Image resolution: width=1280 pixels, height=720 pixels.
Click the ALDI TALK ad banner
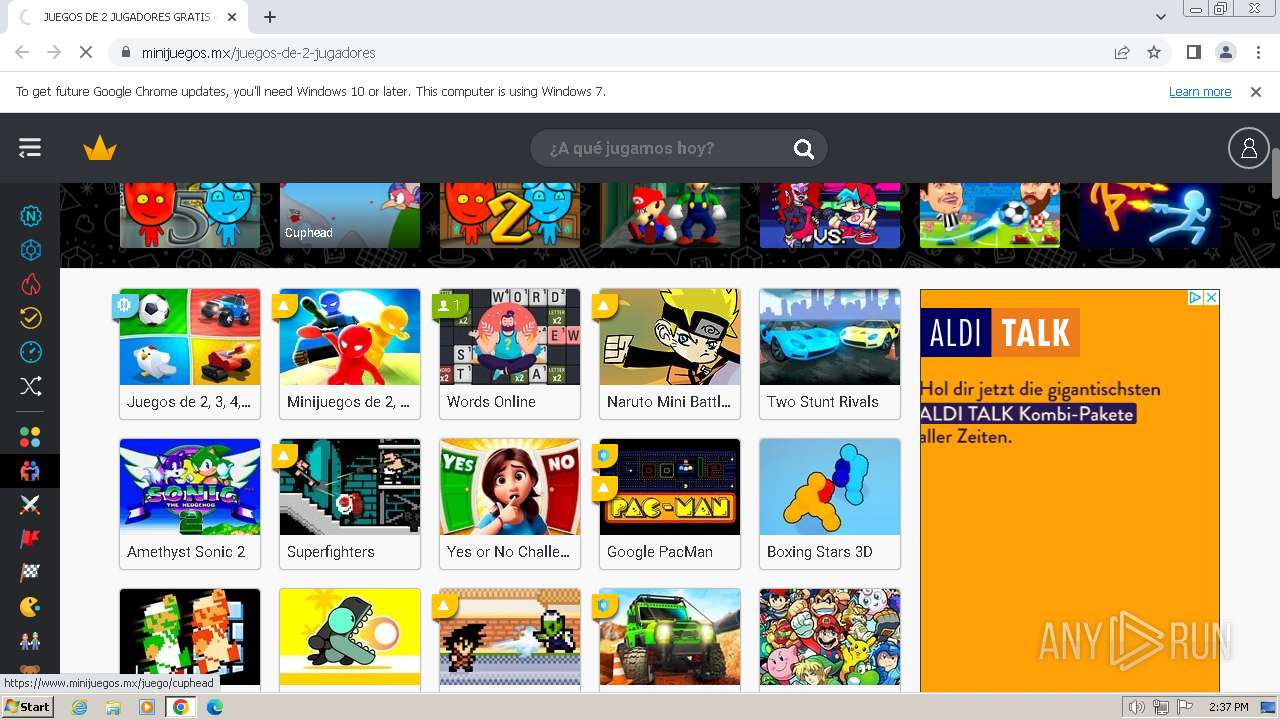(1070, 490)
